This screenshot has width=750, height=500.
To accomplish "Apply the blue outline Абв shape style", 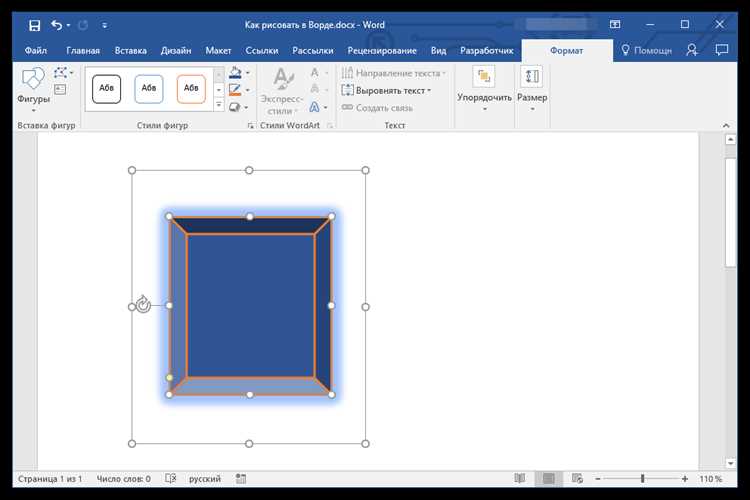I will click(149, 89).
